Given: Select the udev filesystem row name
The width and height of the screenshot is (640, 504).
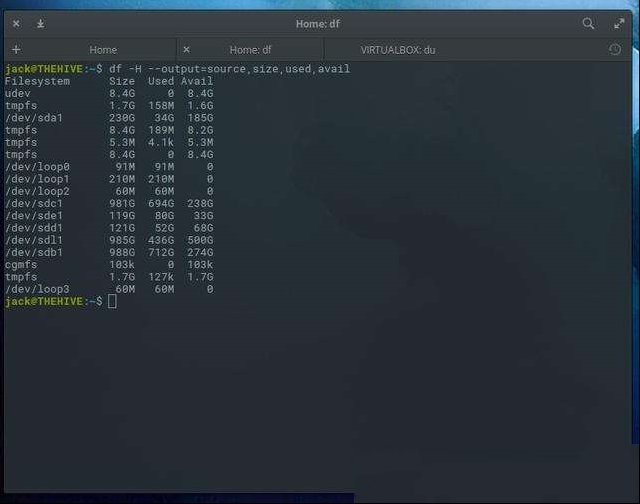Looking at the screenshot, I should click(18, 93).
